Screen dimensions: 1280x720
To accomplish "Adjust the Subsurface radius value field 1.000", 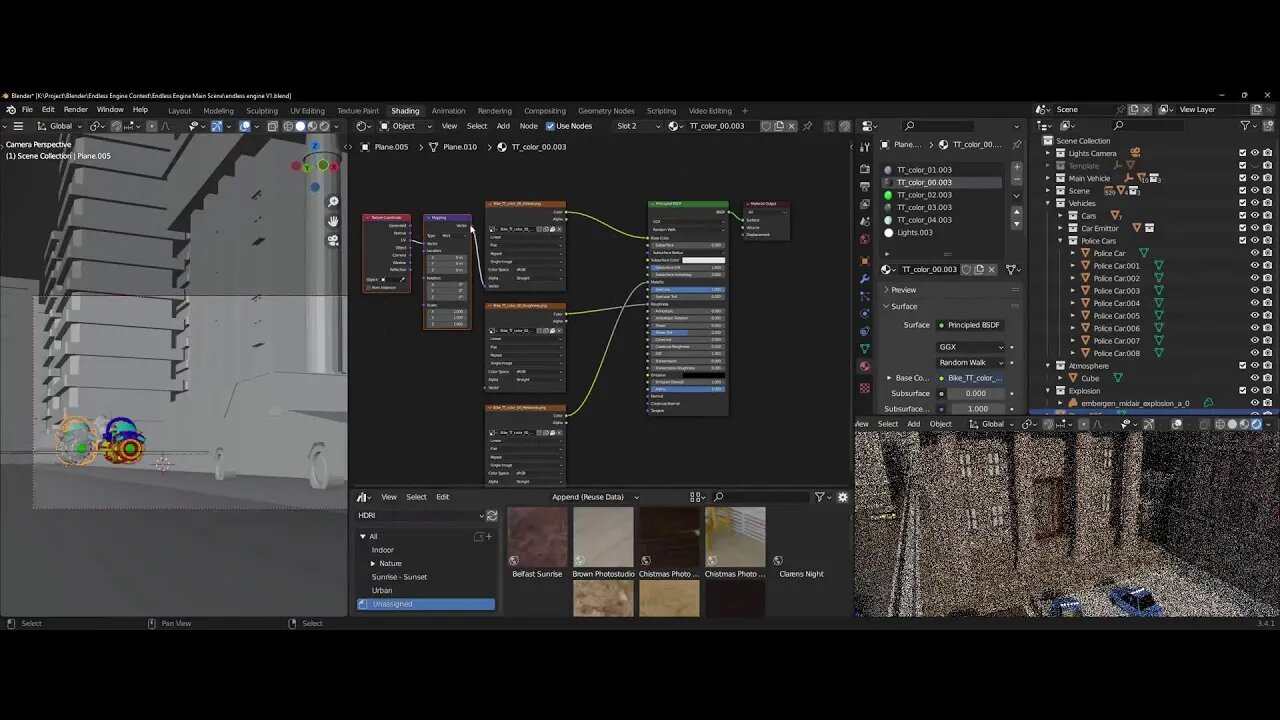I will 978,409.
